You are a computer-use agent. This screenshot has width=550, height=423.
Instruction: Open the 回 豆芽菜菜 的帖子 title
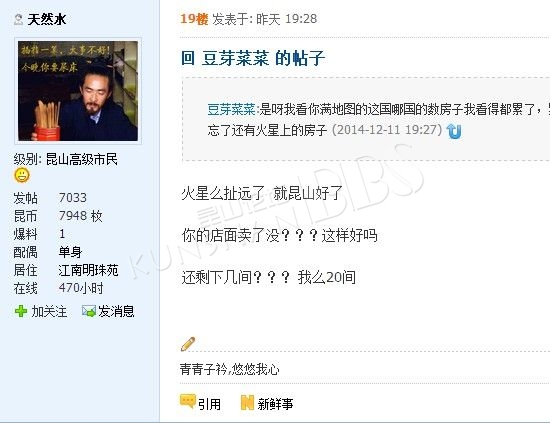point(253,58)
